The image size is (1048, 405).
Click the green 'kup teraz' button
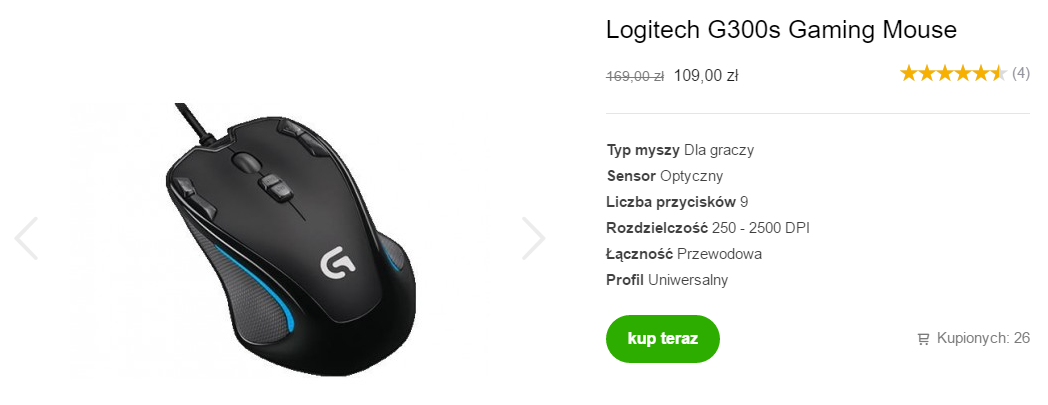coord(662,339)
